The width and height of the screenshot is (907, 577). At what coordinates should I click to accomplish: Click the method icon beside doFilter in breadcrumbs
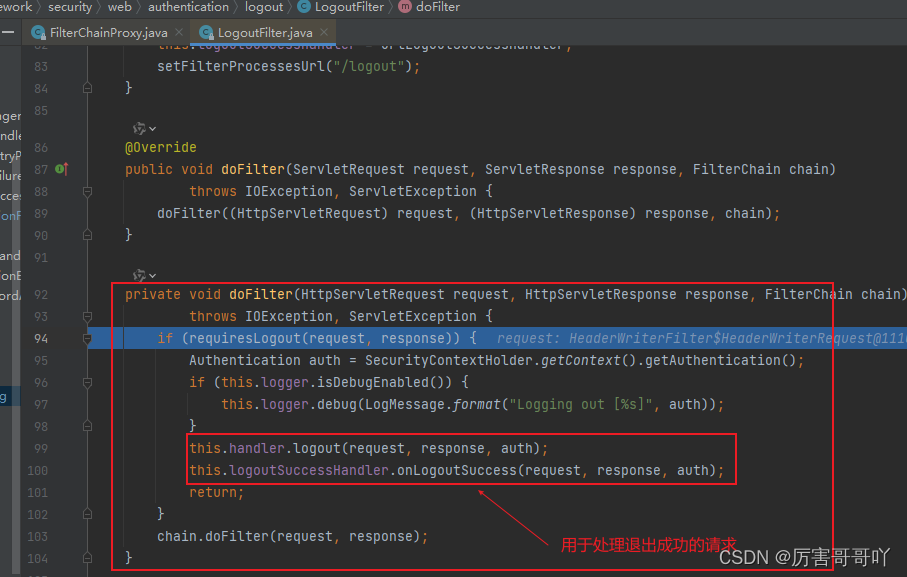(x=406, y=7)
